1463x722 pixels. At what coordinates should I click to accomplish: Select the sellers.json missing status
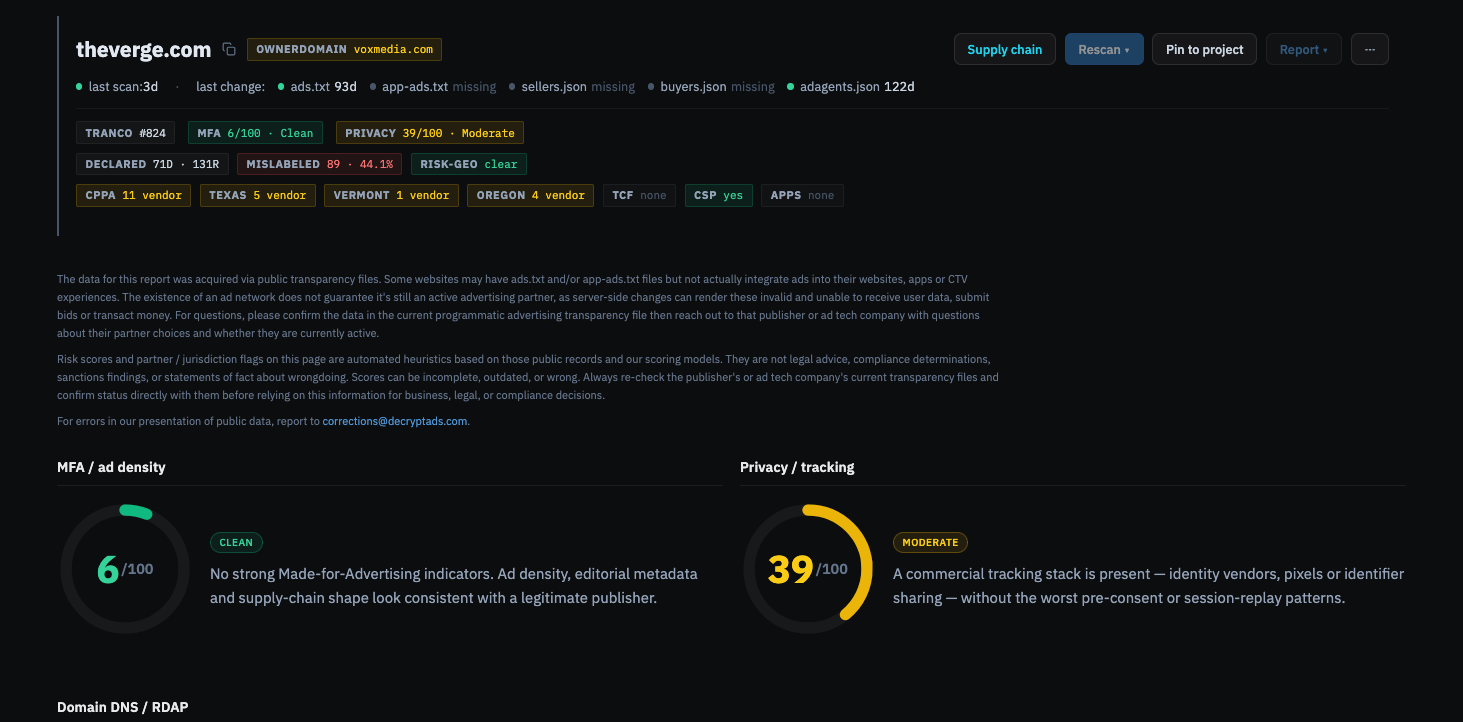click(572, 87)
